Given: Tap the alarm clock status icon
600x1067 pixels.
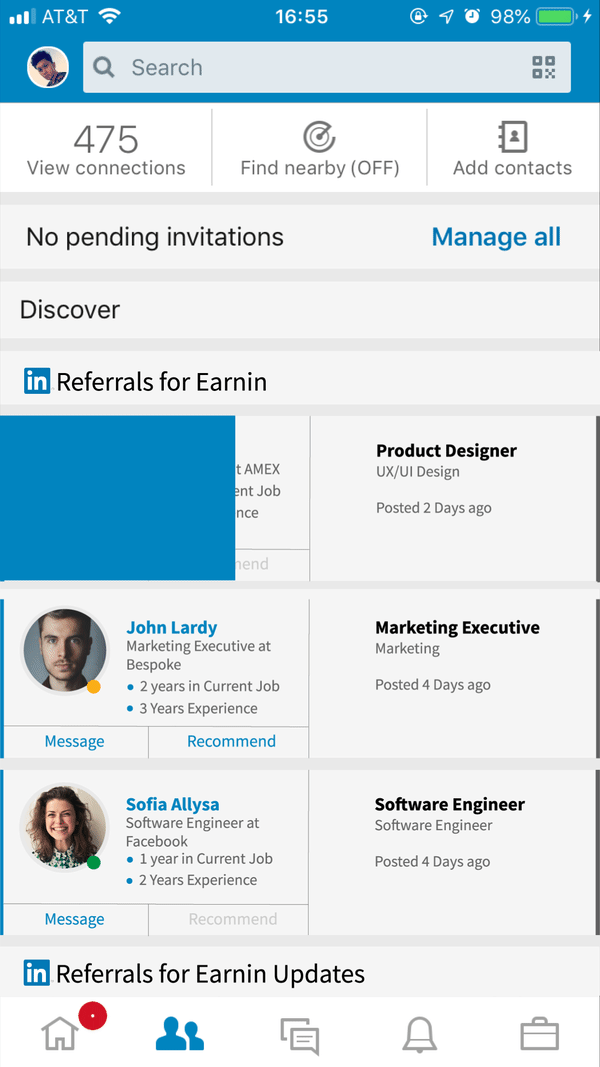Looking at the screenshot, I should click(x=472, y=16).
